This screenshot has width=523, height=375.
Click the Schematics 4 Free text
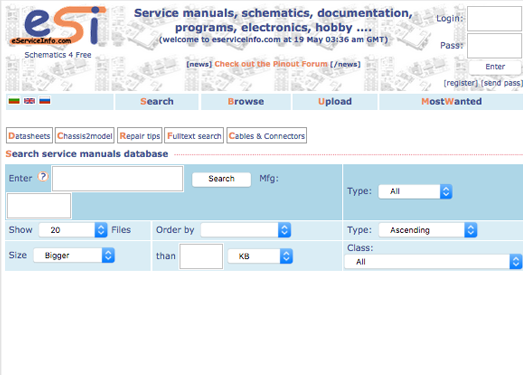click(x=58, y=55)
